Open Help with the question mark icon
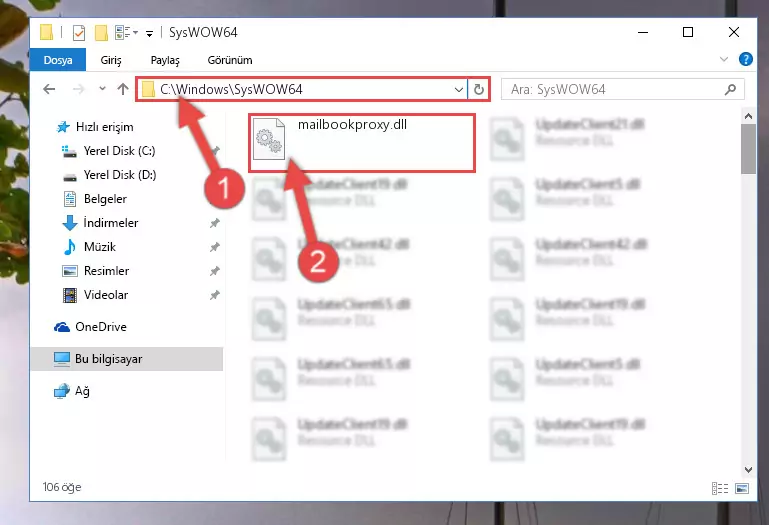 pyautogui.click(x=745, y=59)
